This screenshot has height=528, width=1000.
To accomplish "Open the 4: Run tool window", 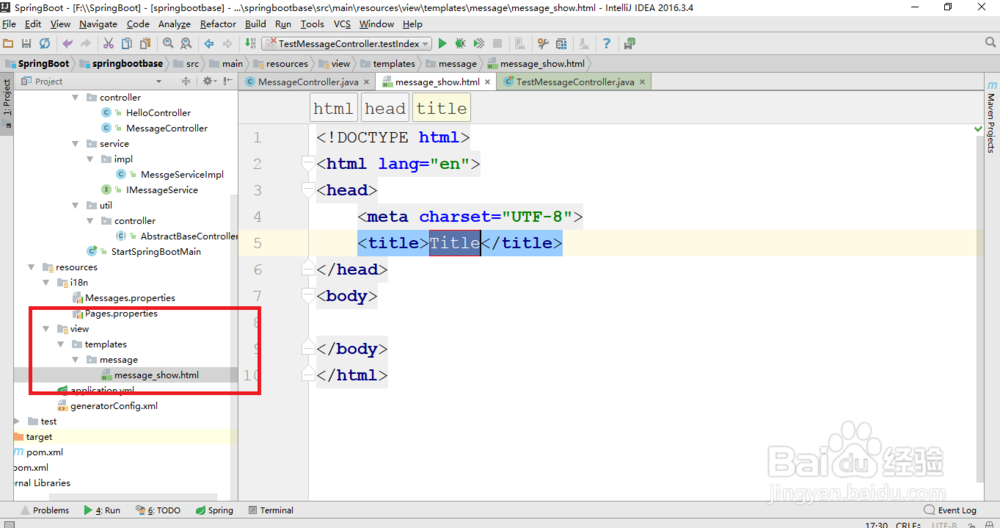I will 102,510.
